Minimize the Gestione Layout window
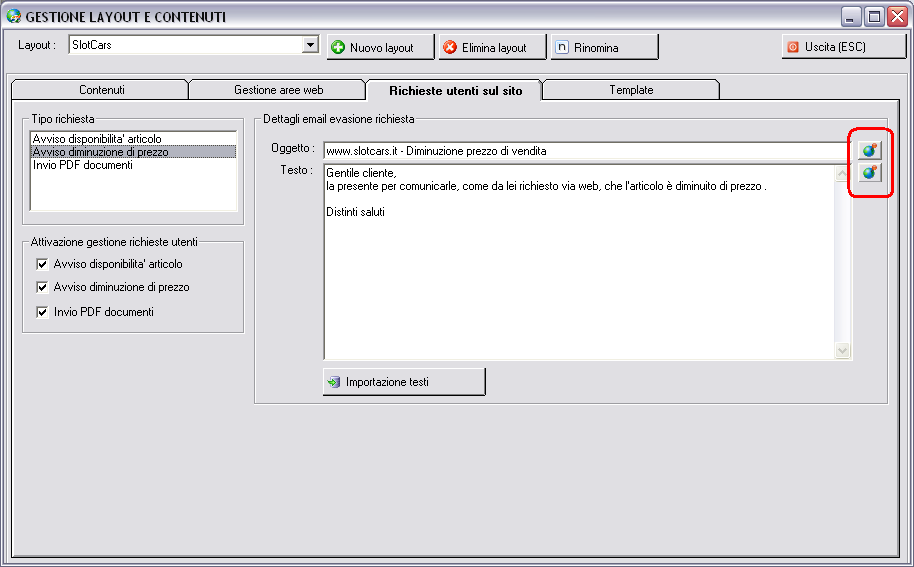The image size is (914, 567). click(851, 17)
